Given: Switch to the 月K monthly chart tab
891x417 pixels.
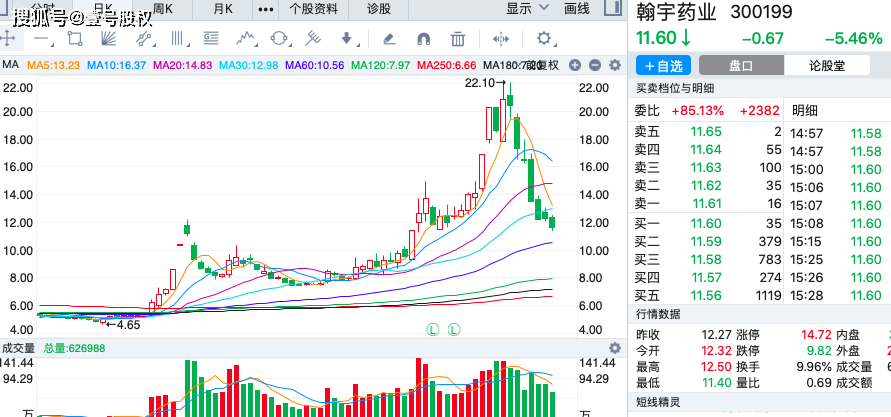Looking at the screenshot, I should point(223,9).
